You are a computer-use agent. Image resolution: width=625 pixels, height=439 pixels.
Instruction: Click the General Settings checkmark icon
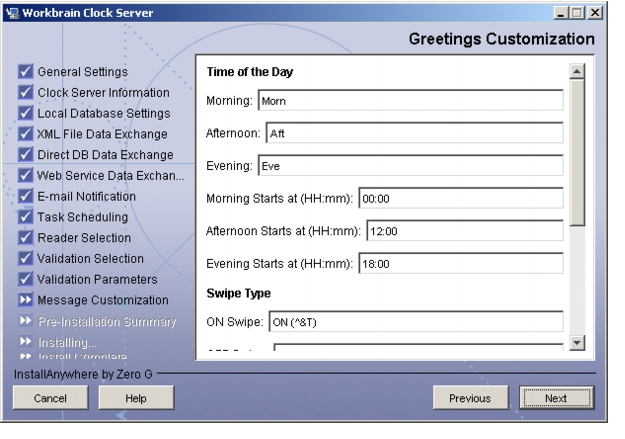tap(26, 71)
